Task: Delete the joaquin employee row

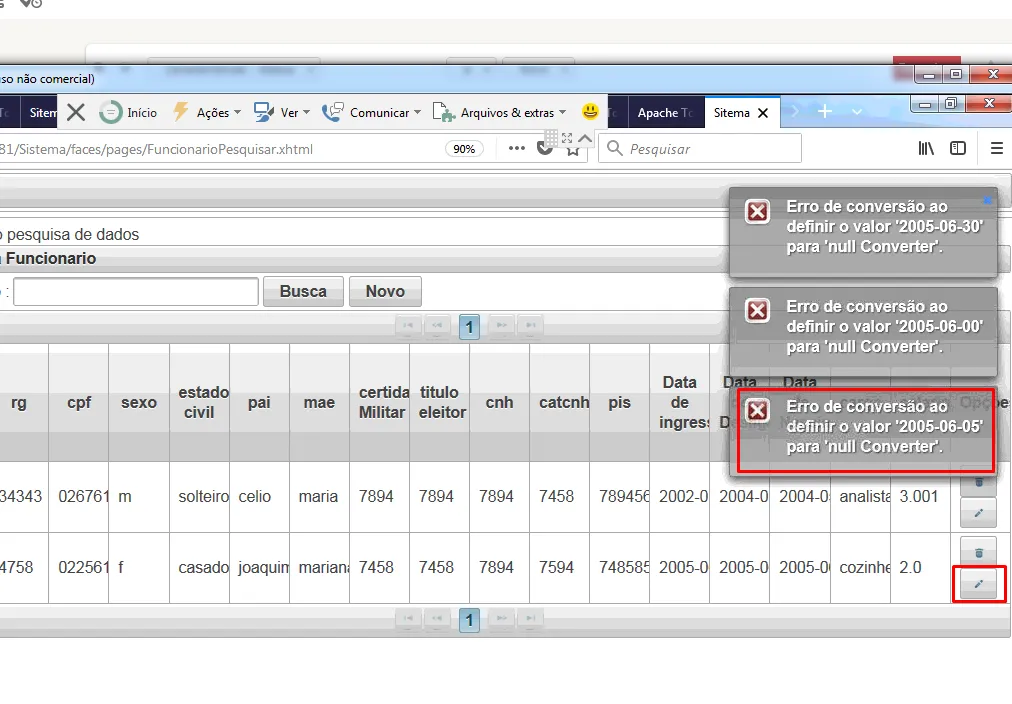Action: [978, 552]
